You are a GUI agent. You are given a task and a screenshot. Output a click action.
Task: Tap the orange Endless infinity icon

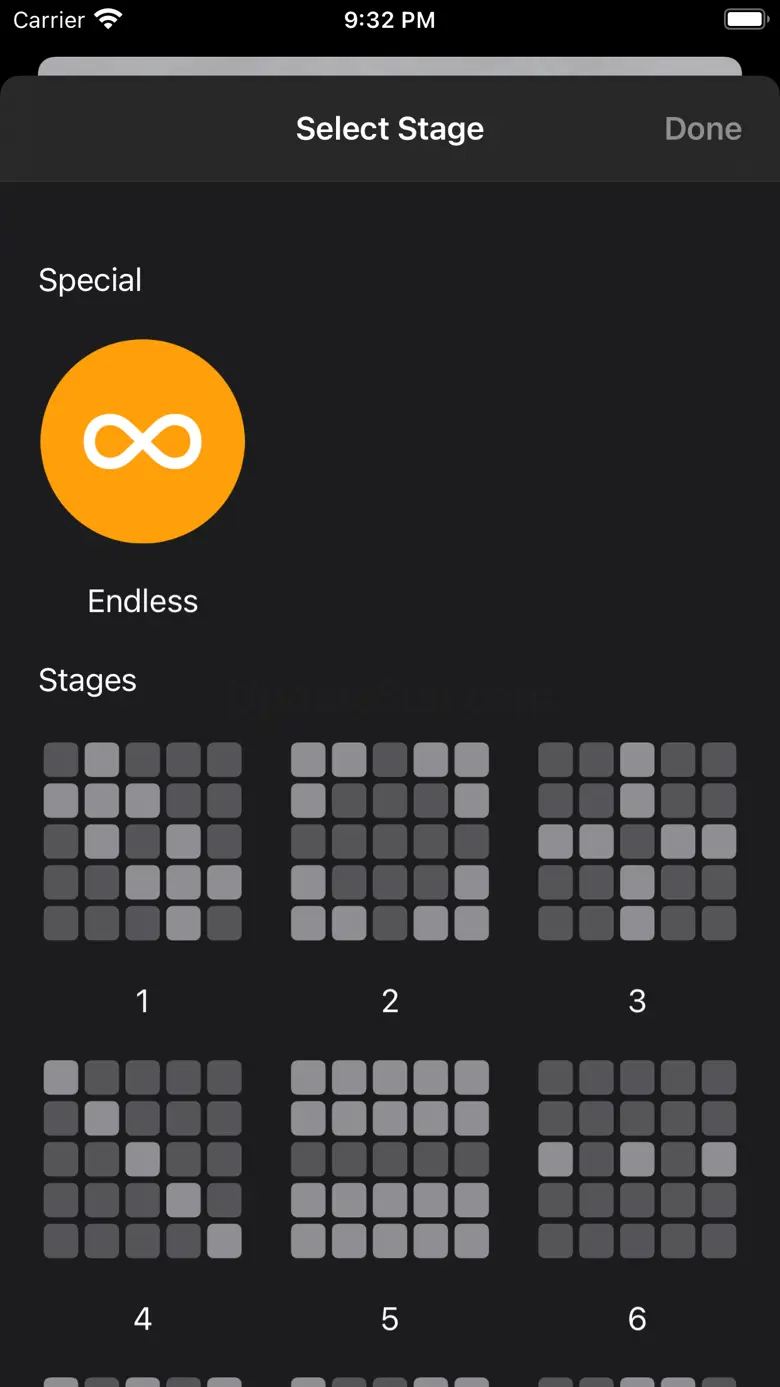pyautogui.click(x=142, y=441)
